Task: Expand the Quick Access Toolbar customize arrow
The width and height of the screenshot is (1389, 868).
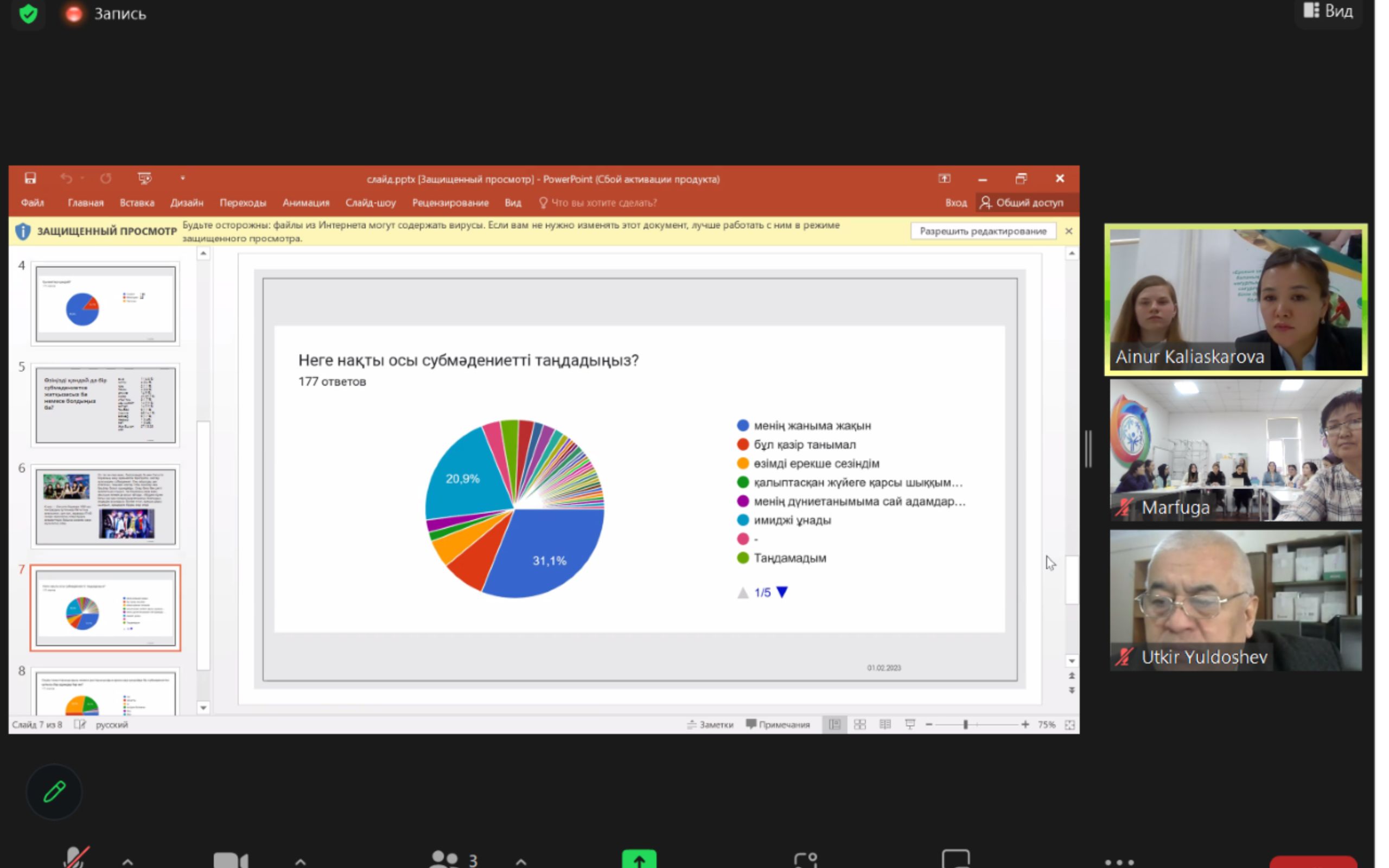Action: [x=182, y=178]
